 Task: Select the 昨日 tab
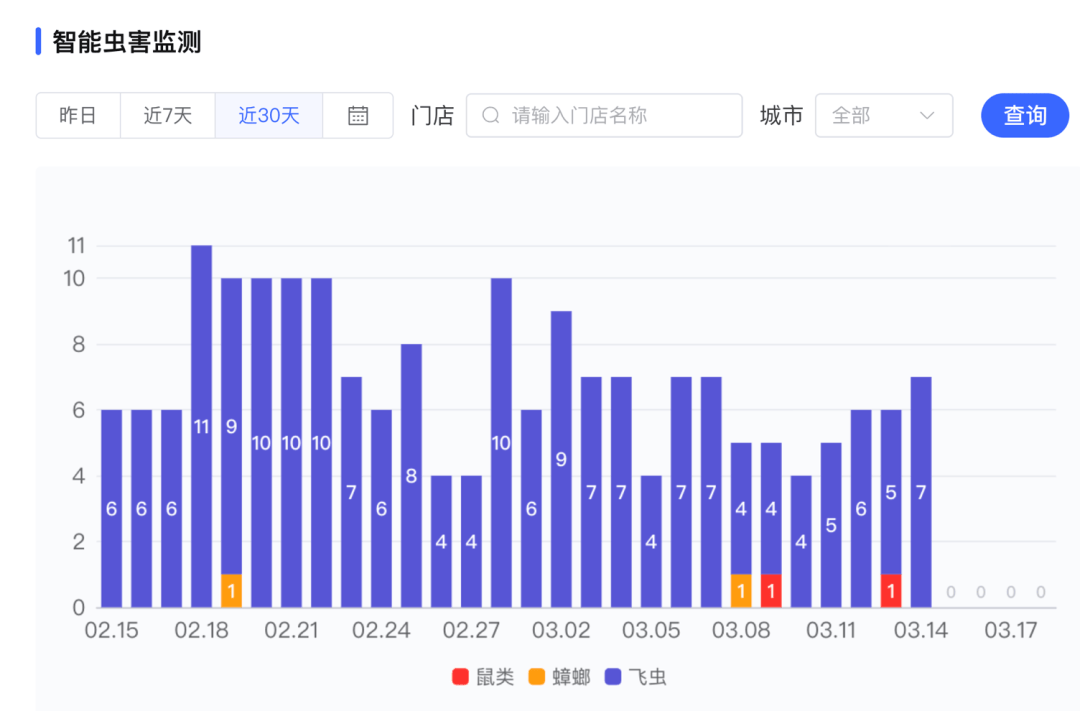pos(78,115)
